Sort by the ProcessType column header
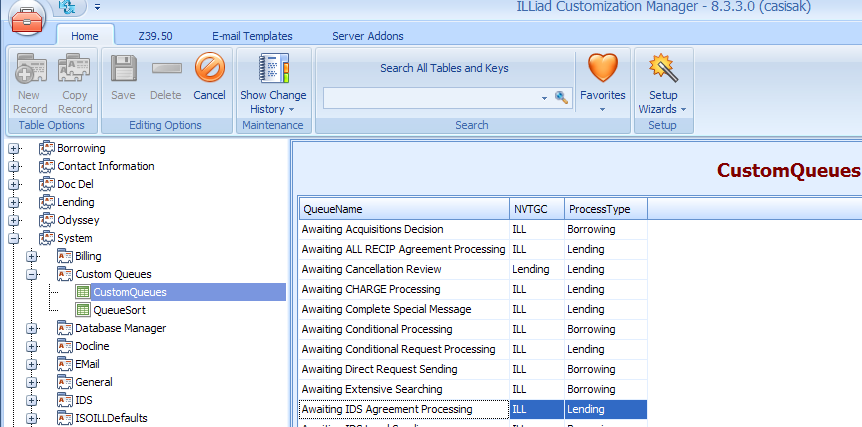This screenshot has width=862, height=427. click(606, 209)
